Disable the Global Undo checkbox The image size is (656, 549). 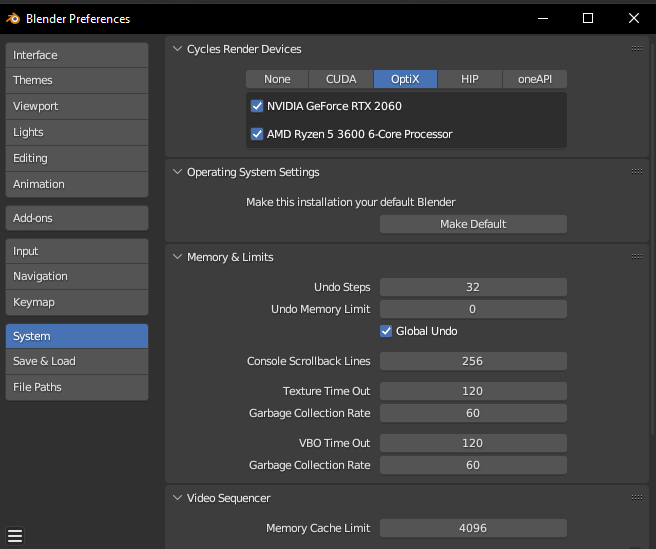tap(386, 331)
